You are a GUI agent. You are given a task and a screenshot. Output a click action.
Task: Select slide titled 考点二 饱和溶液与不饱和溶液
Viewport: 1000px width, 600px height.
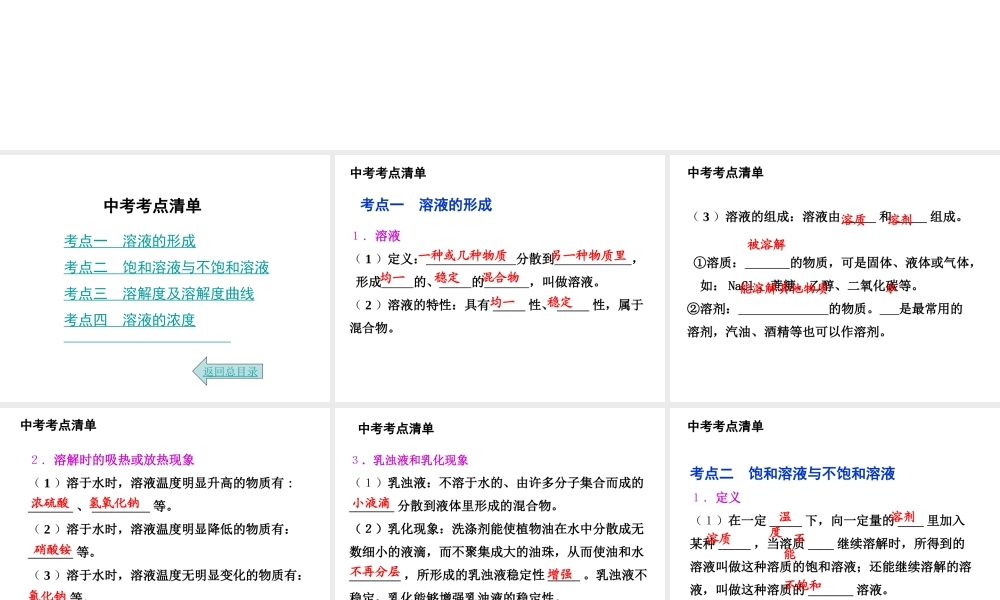pos(835,504)
